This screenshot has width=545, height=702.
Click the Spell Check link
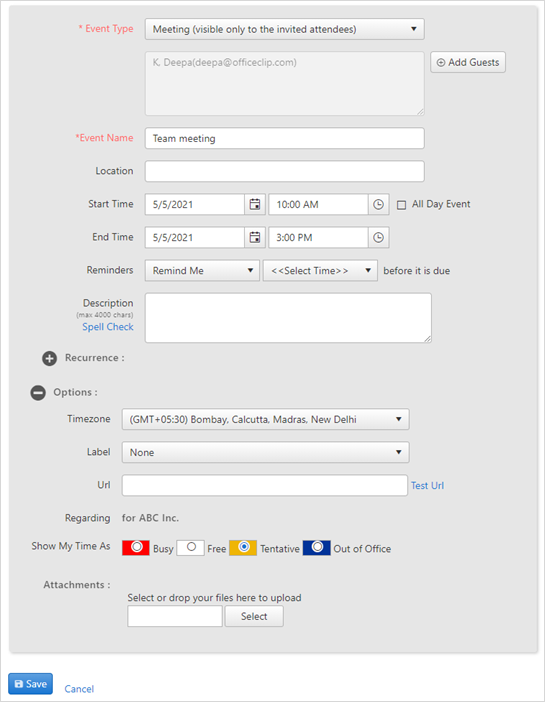point(108,327)
